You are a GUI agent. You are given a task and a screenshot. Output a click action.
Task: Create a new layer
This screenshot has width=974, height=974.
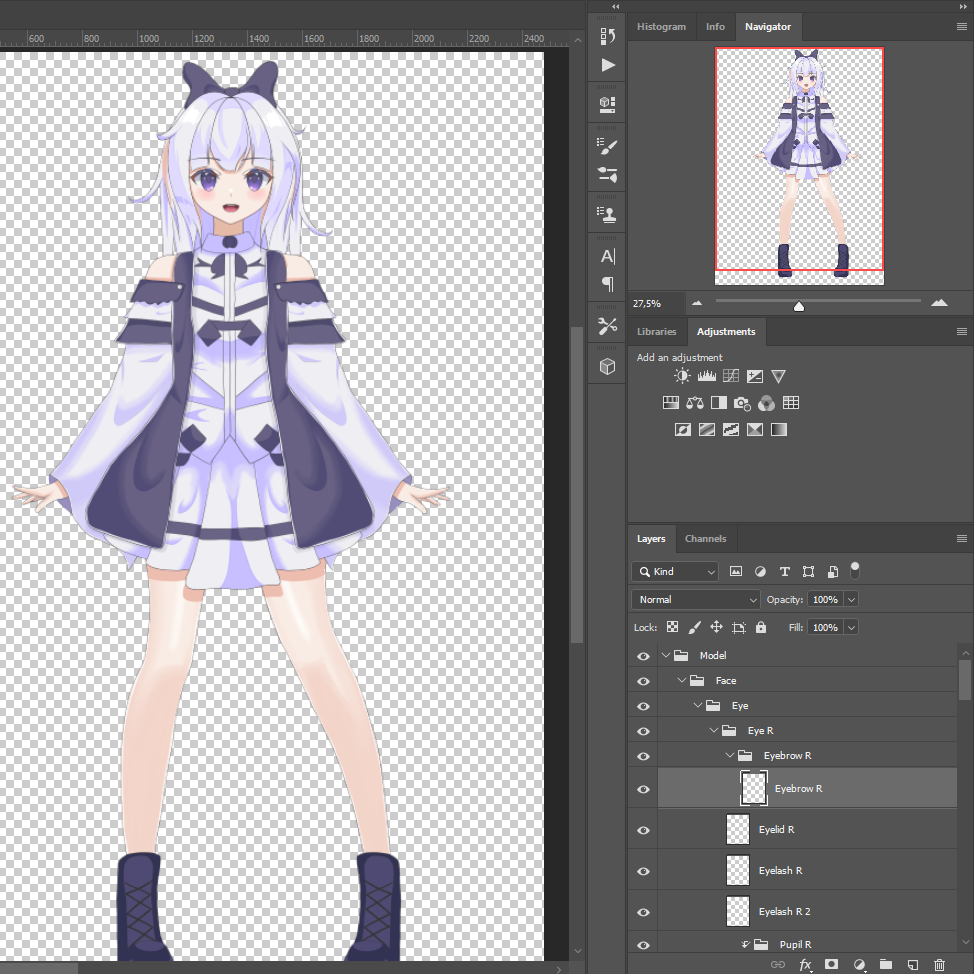click(x=912, y=965)
